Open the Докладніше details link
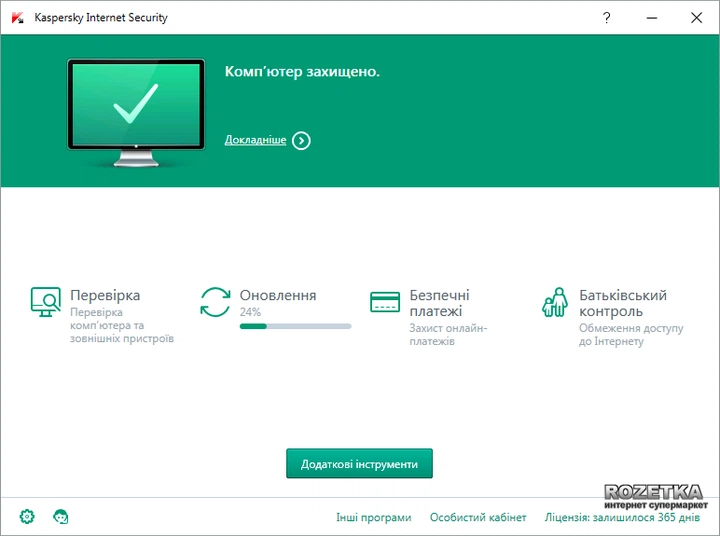Image resolution: width=720 pixels, height=536 pixels. pyautogui.click(x=255, y=140)
